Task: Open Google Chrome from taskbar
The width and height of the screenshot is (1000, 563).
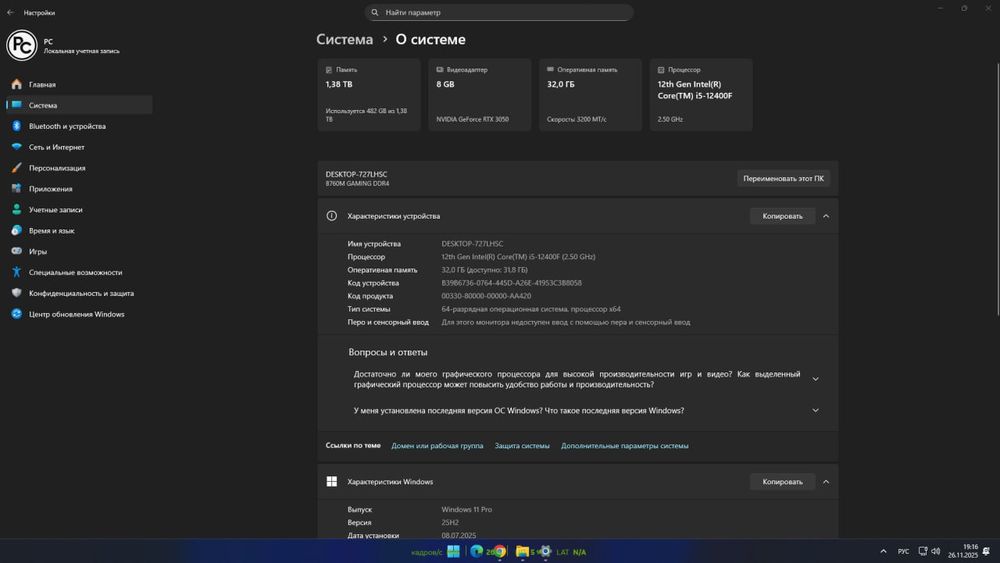Action: (500, 552)
